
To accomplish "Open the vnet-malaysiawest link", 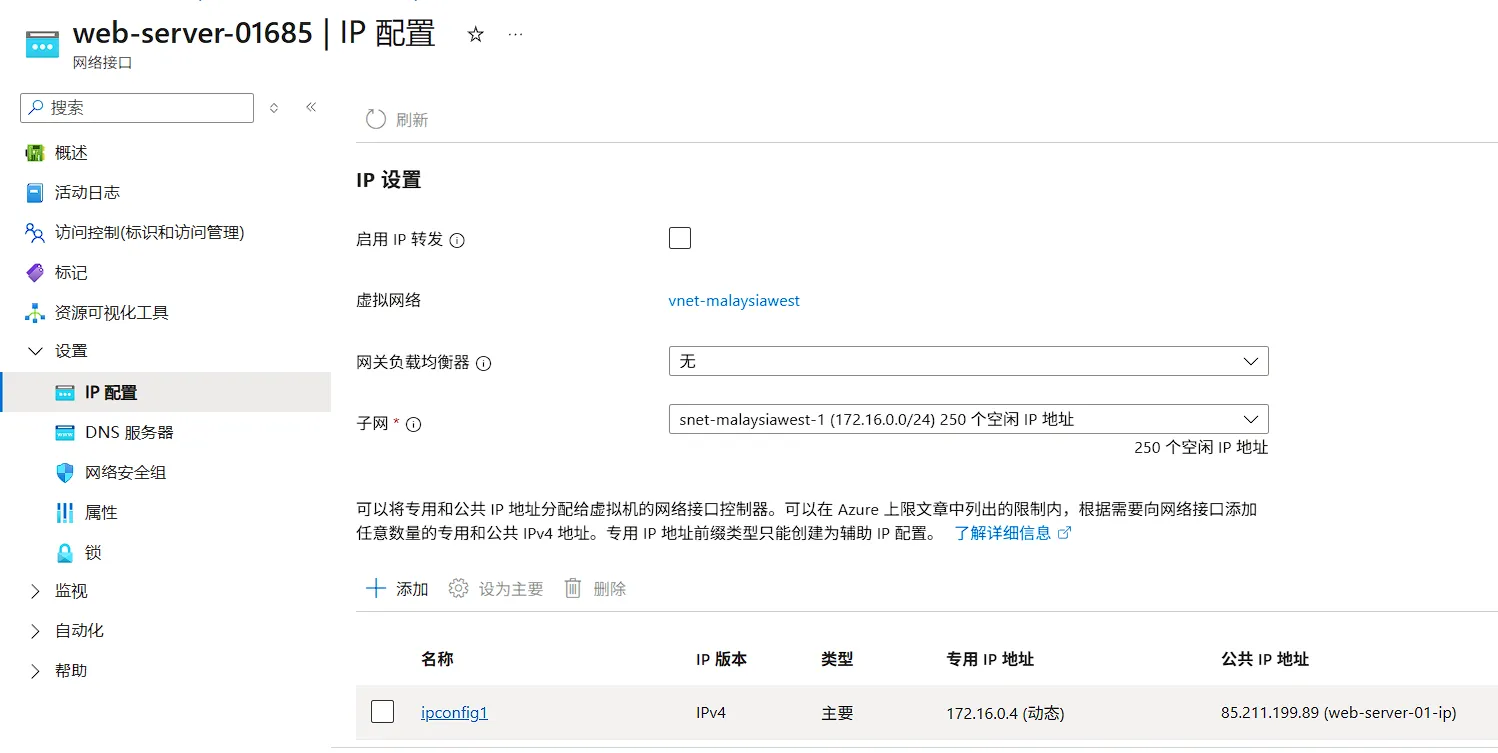I will click(x=734, y=300).
